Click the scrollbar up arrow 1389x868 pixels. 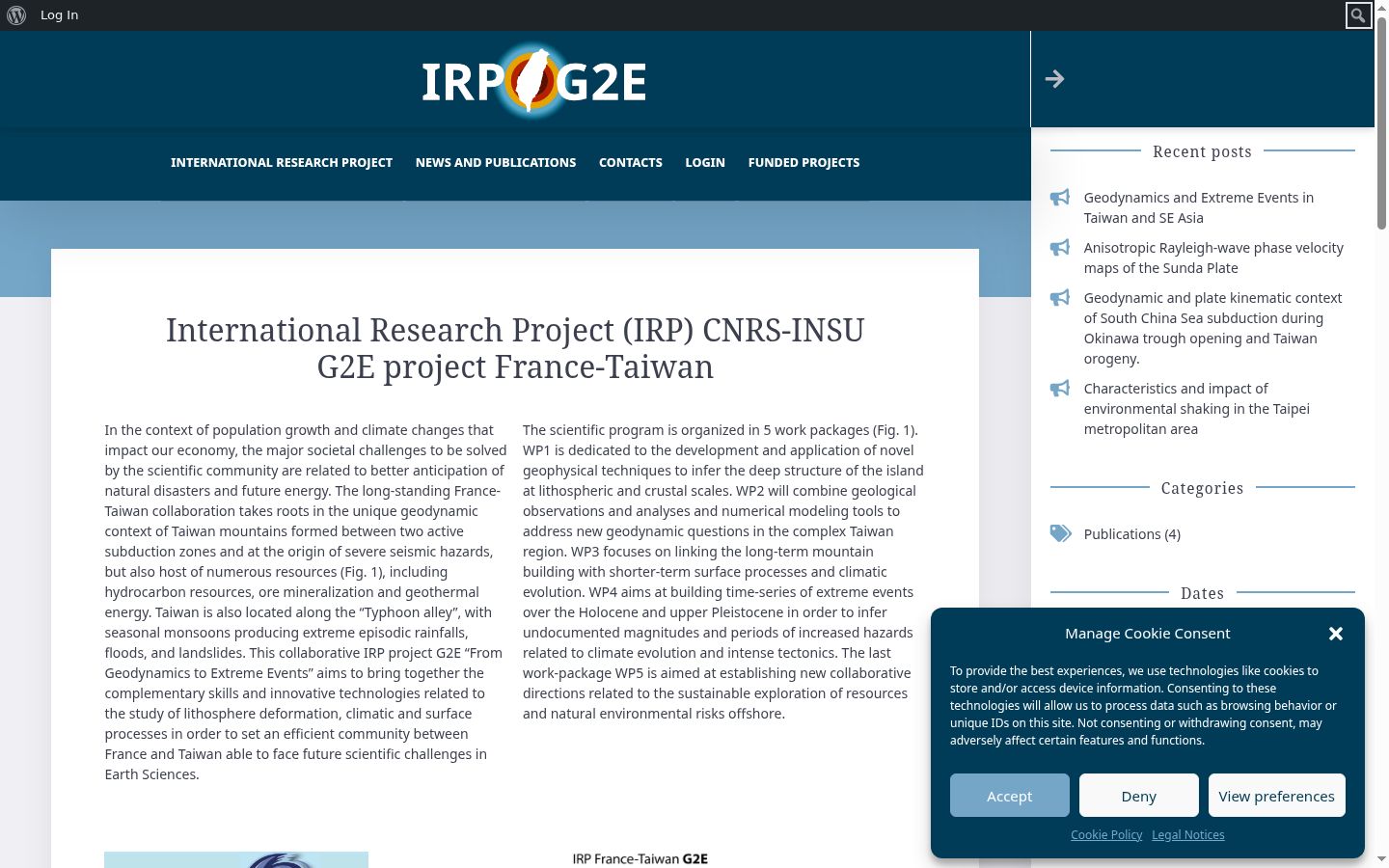(1381, 8)
